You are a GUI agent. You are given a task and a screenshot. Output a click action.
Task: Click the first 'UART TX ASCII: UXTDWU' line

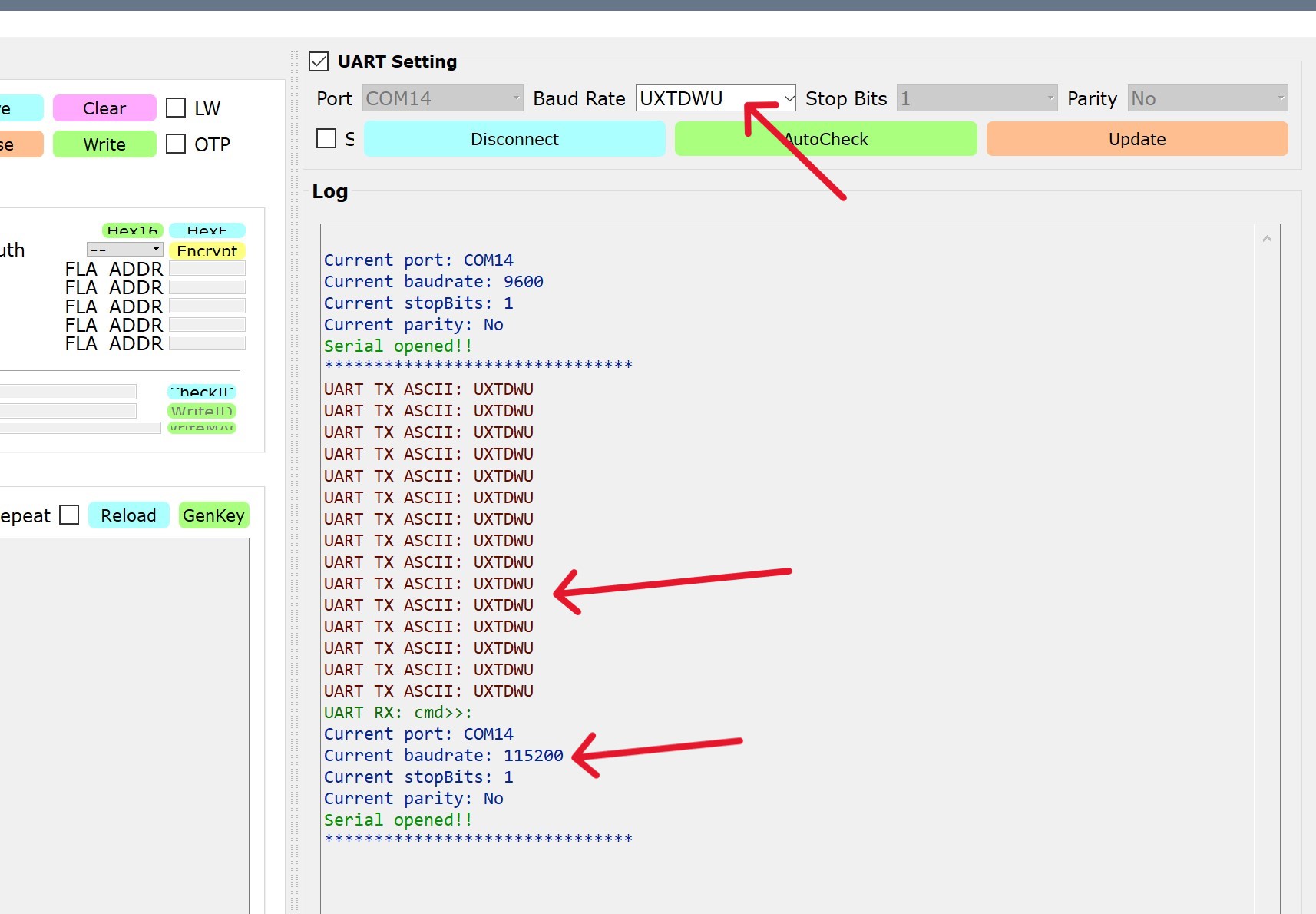coord(428,389)
